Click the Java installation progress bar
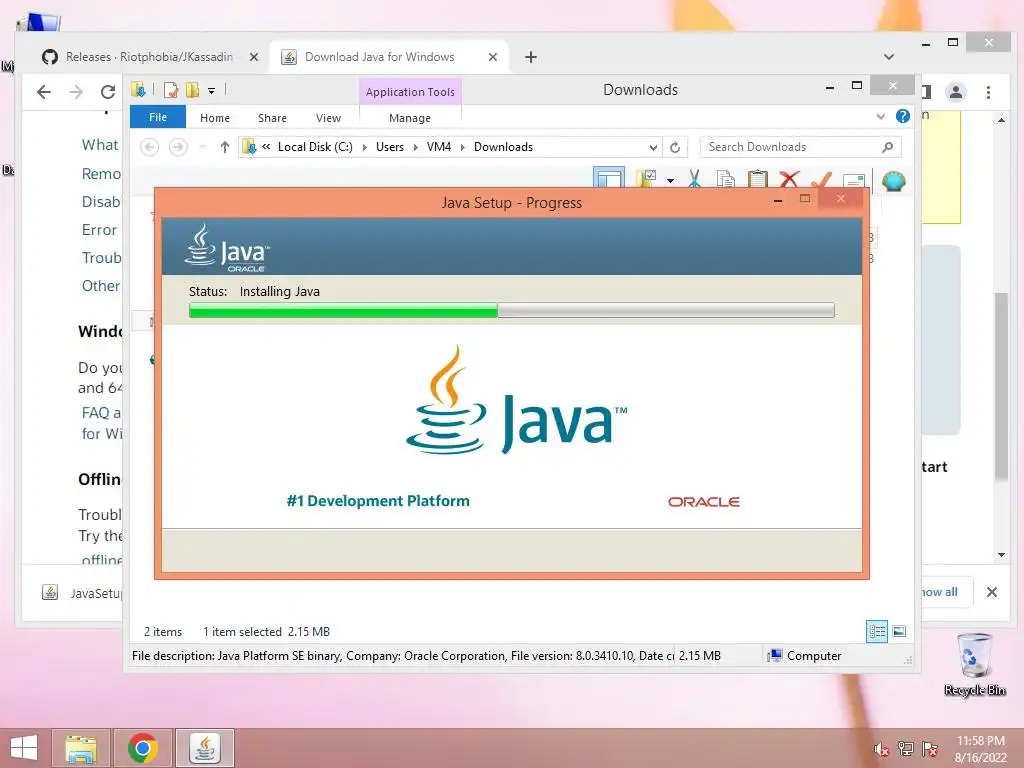This screenshot has width=1024, height=768. [x=511, y=310]
